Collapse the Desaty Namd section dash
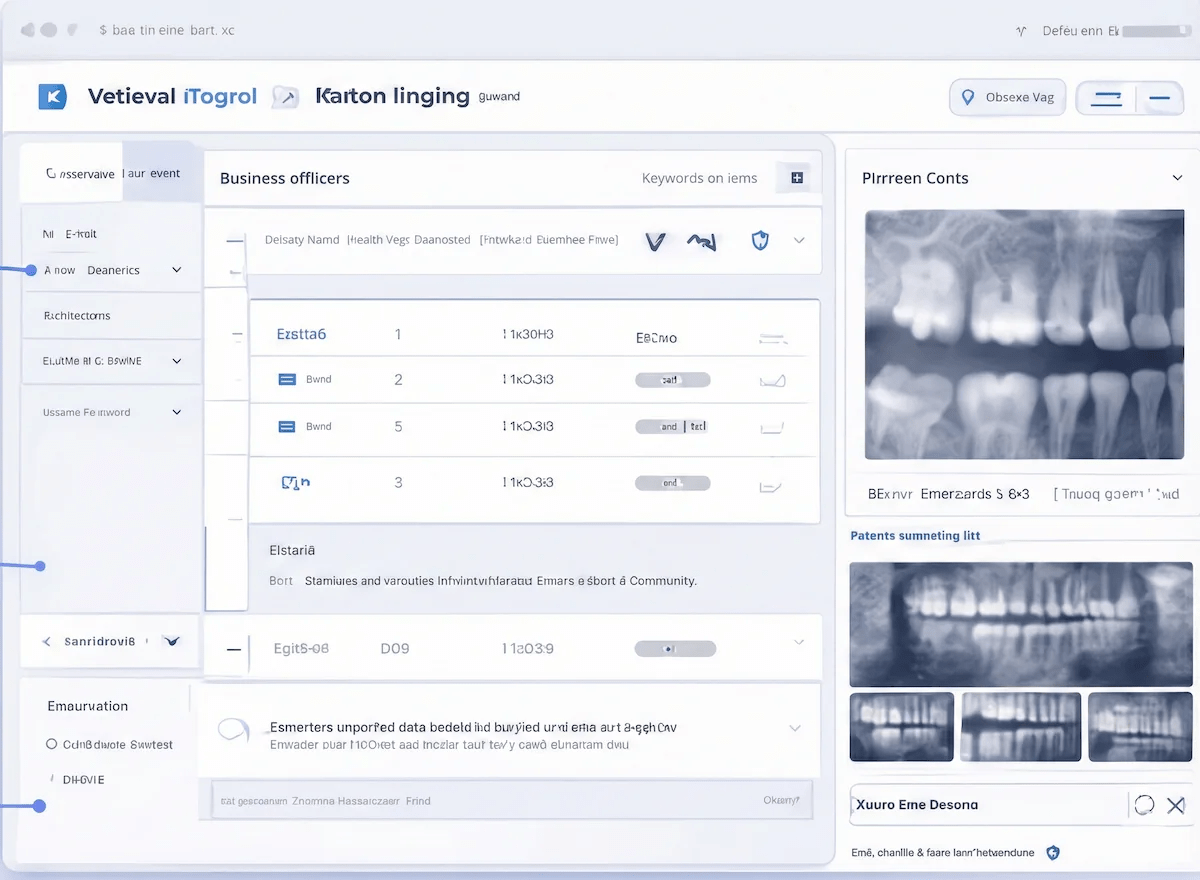Viewport: 1200px width, 880px height. [235, 241]
